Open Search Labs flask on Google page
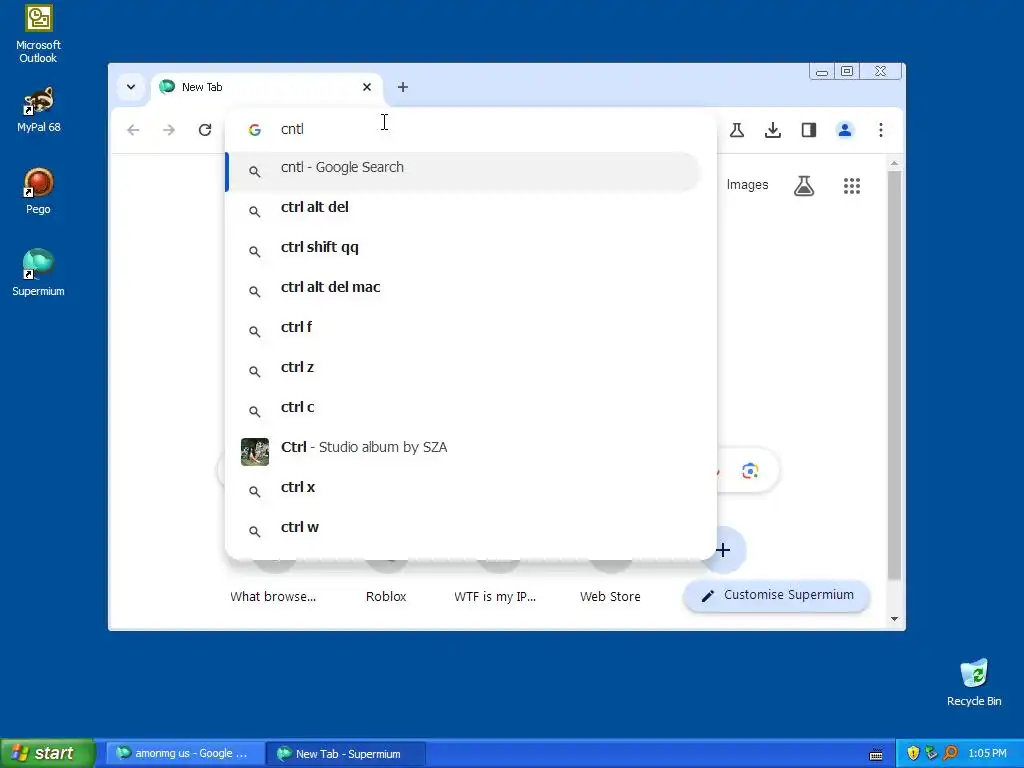Viewport: 1024px width, 768px height. point(804,186)
